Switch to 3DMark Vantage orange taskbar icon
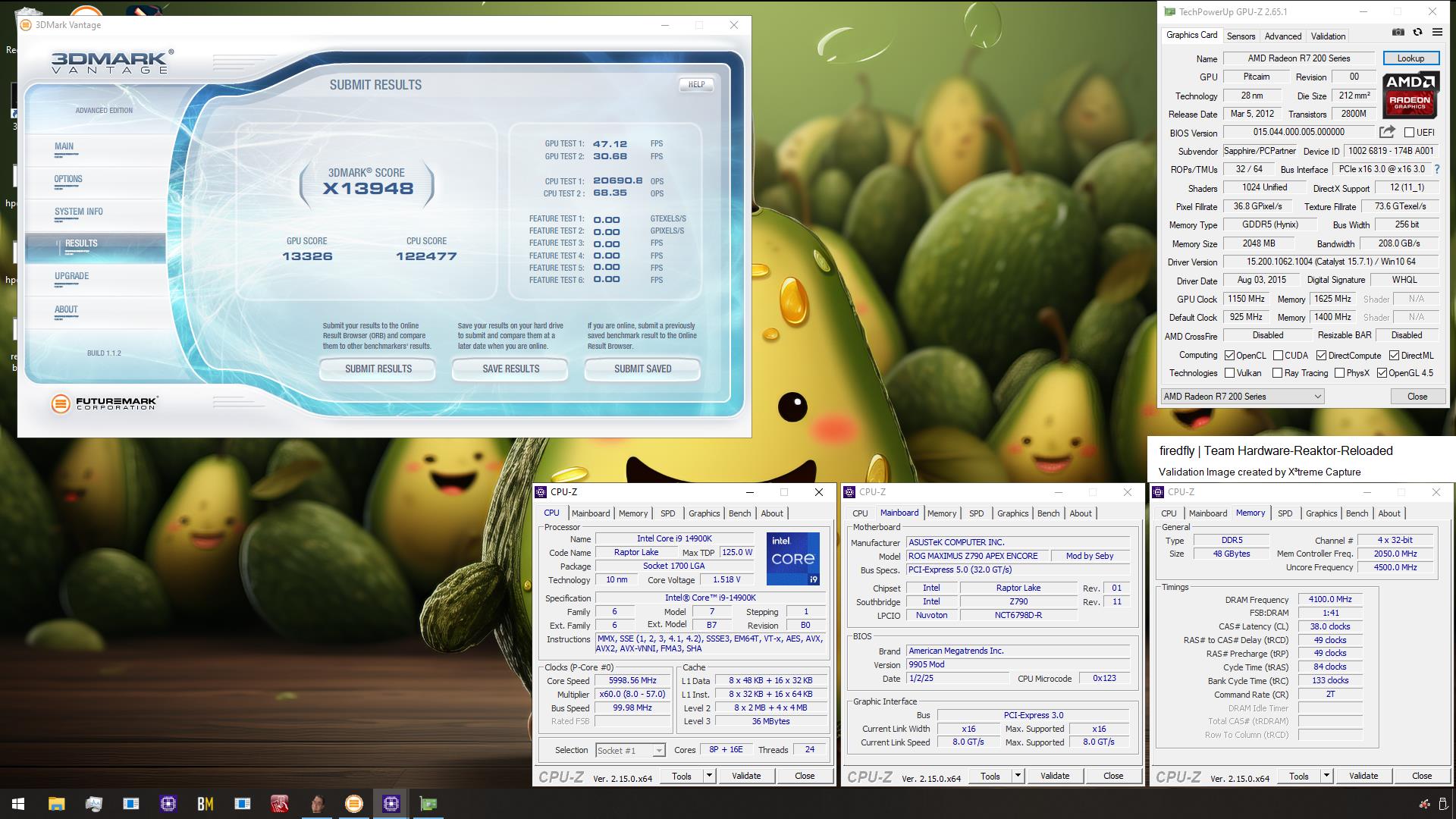Viewport: 1456px width, 819px height. click(353, 804)
